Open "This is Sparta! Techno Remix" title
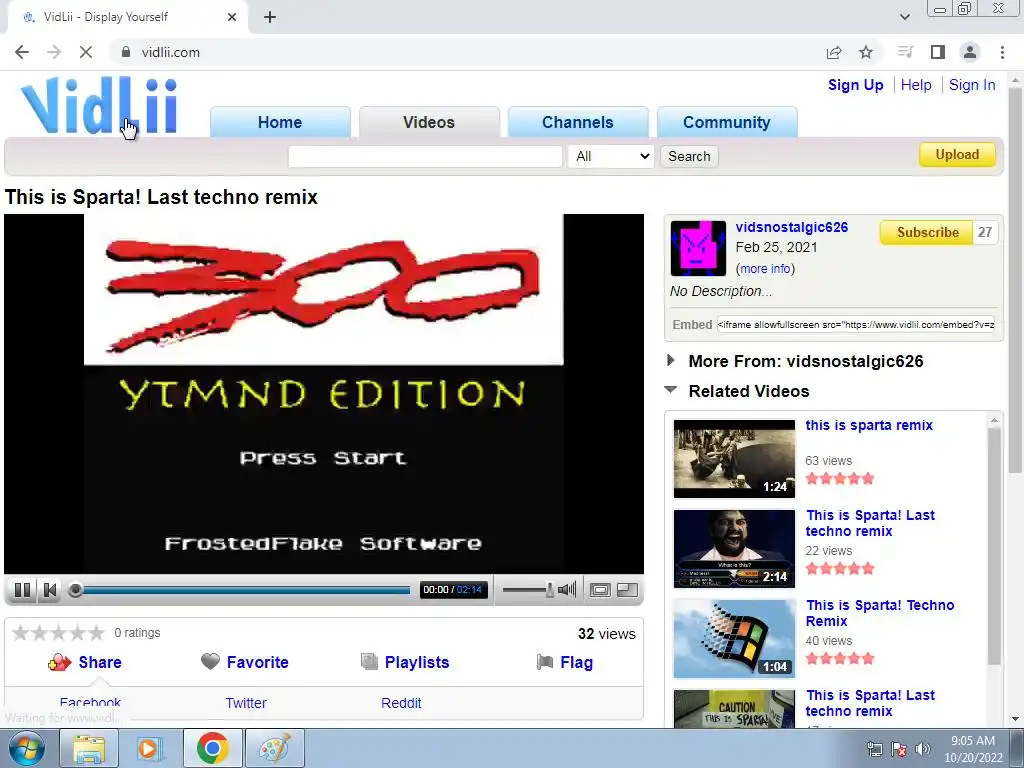The width and height of the screenshot is (1024, 768). click(x=880, y=613)
